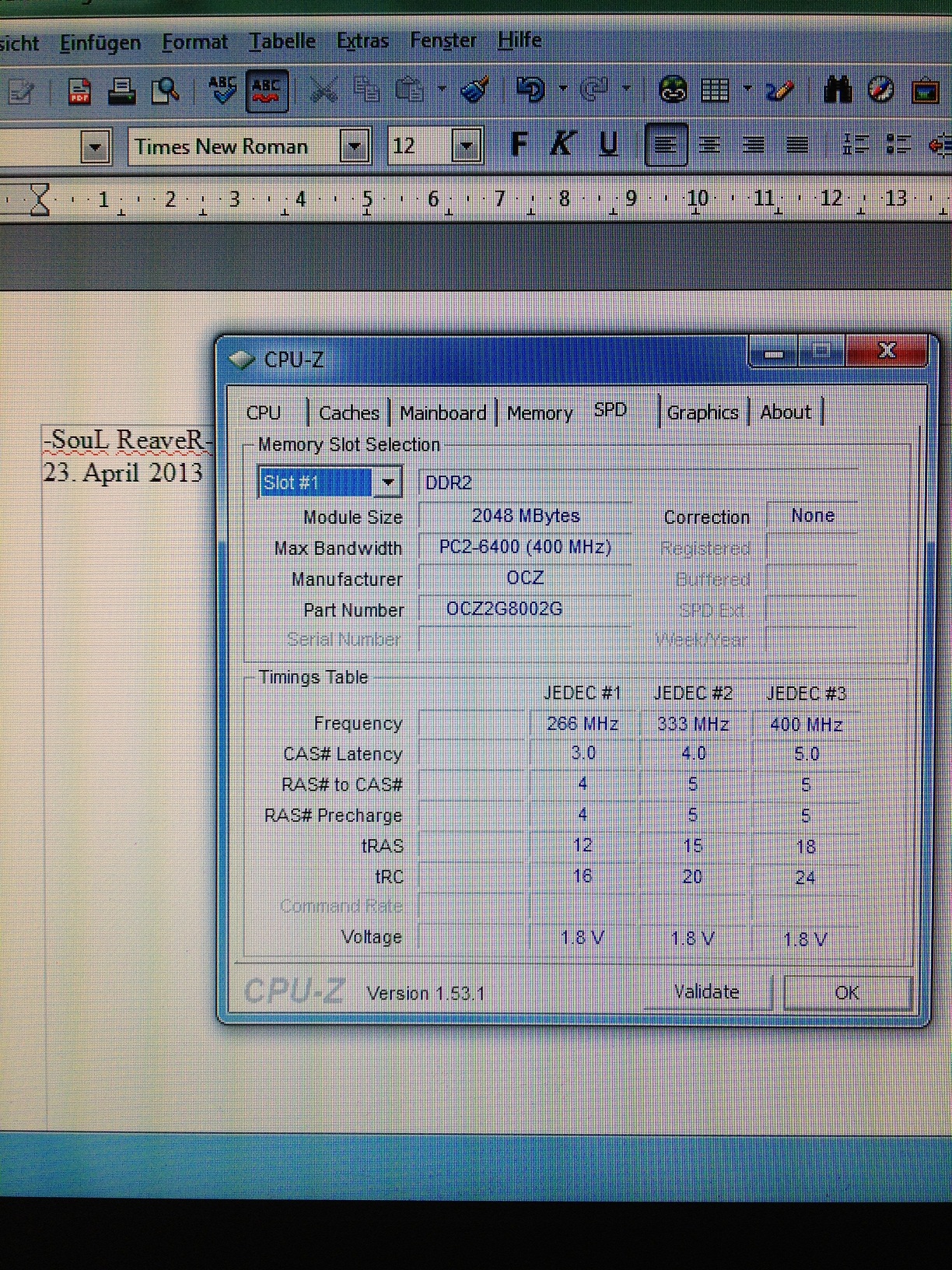Expand the Times New Roman font dropdown

point(354,146)
